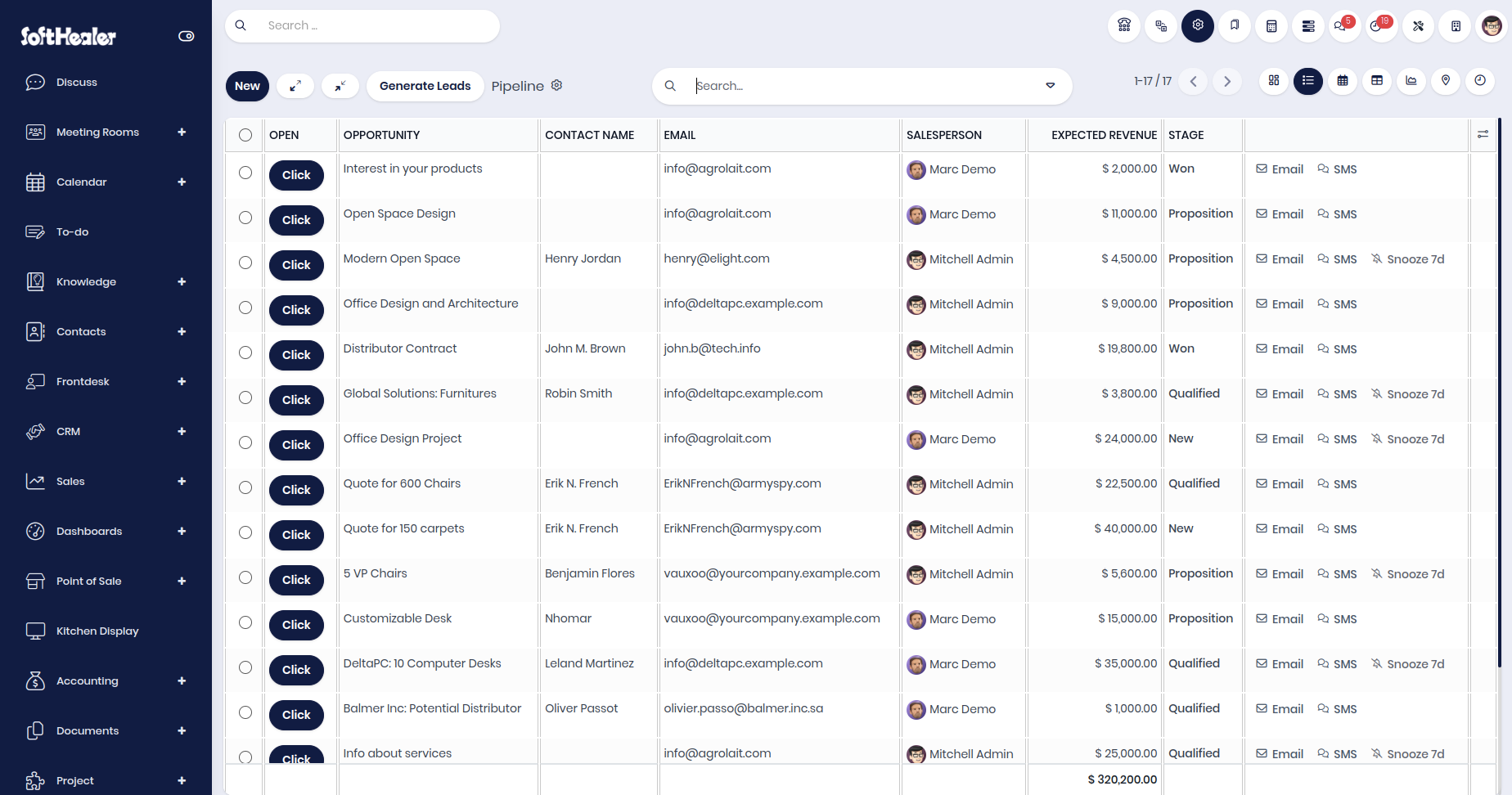Focus the global search field at top
This screenshot has height=795, width=1512.
click(362, 25)
